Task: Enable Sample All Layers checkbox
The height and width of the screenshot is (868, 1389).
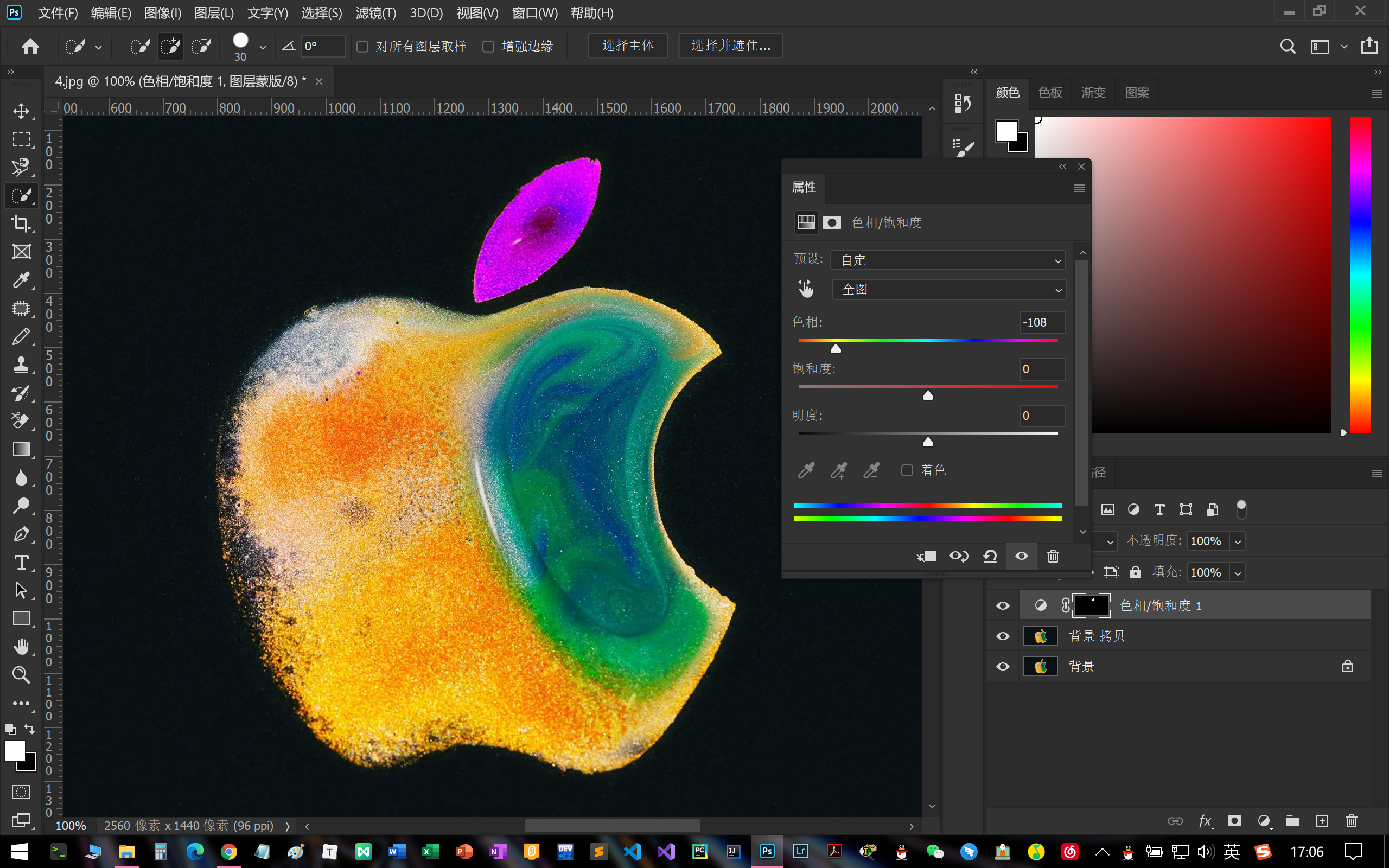Action: [x=362, y=47]
